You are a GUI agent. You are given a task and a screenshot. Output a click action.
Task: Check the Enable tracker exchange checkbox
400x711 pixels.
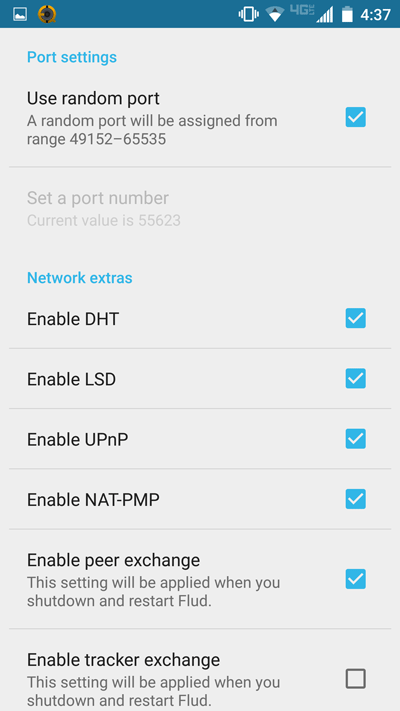pos(356,679)
